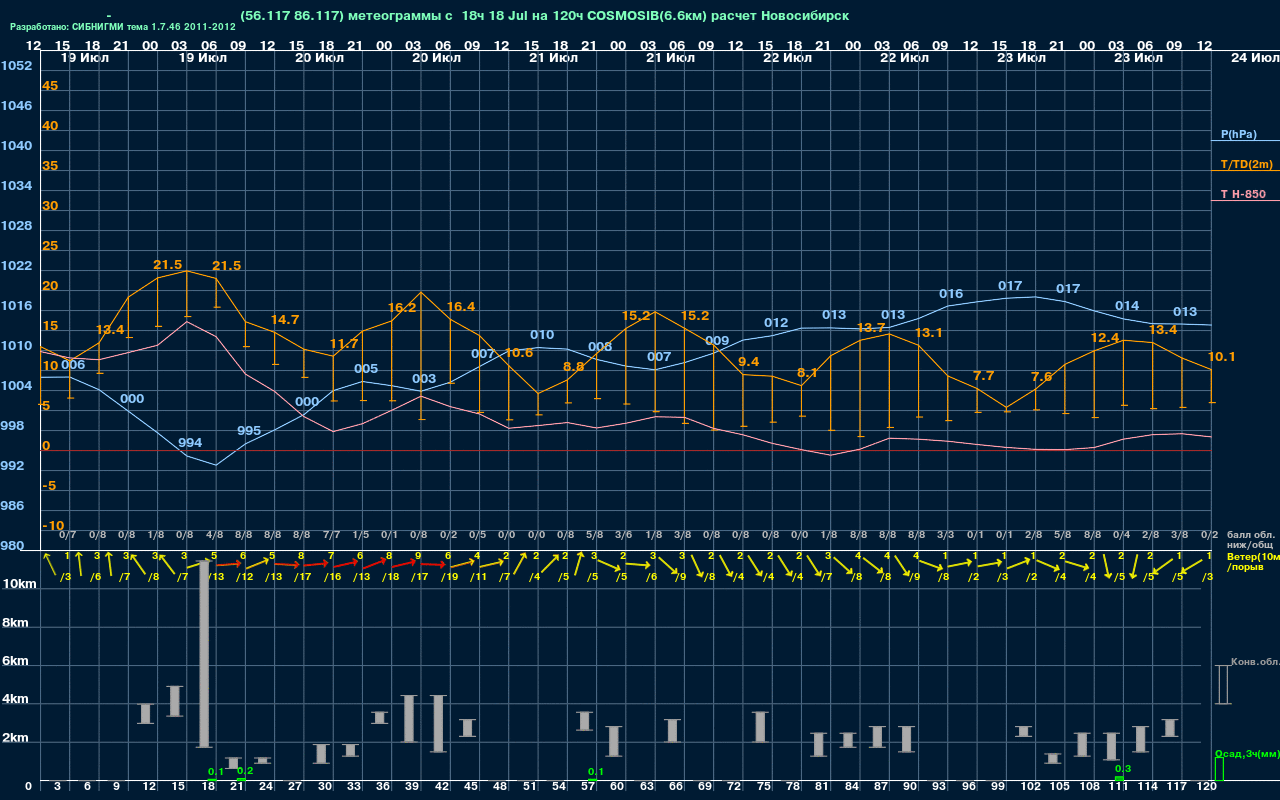Click the "Конв.обл." convective cloud legend label
Image resolution: width=1280 pixels, height=800 pixels.
click(x=1255, y=662)
